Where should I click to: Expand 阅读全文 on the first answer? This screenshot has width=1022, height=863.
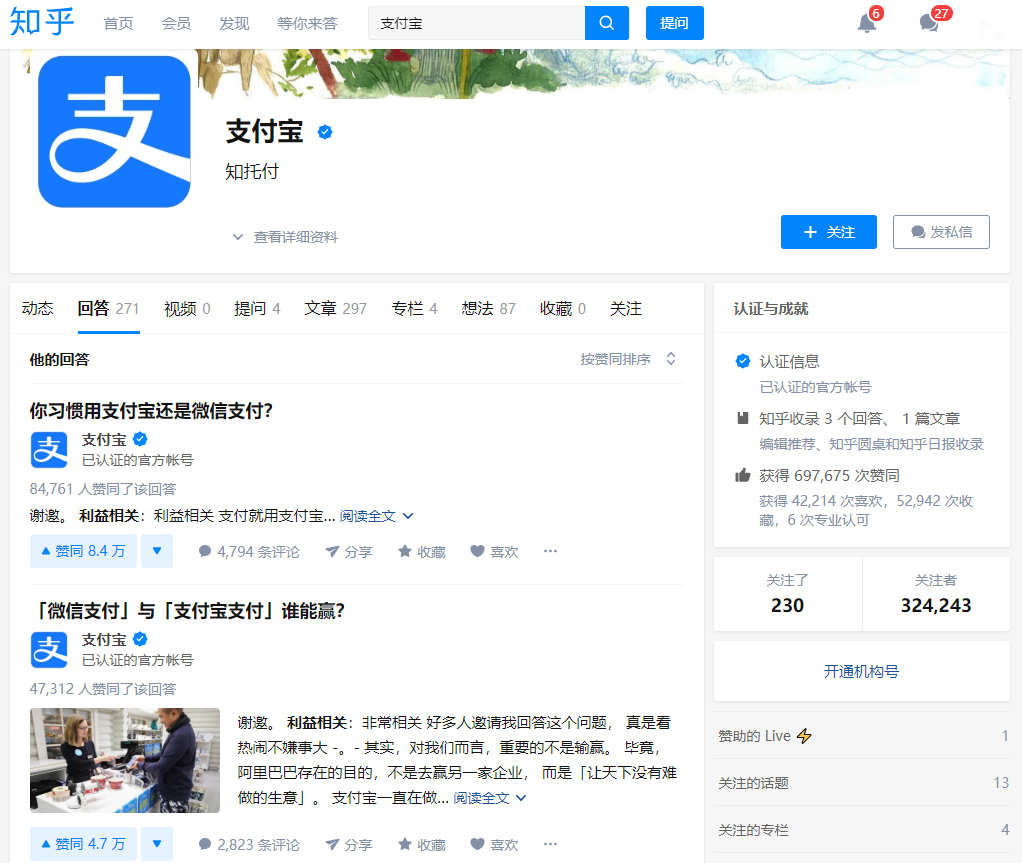point(376,516)
